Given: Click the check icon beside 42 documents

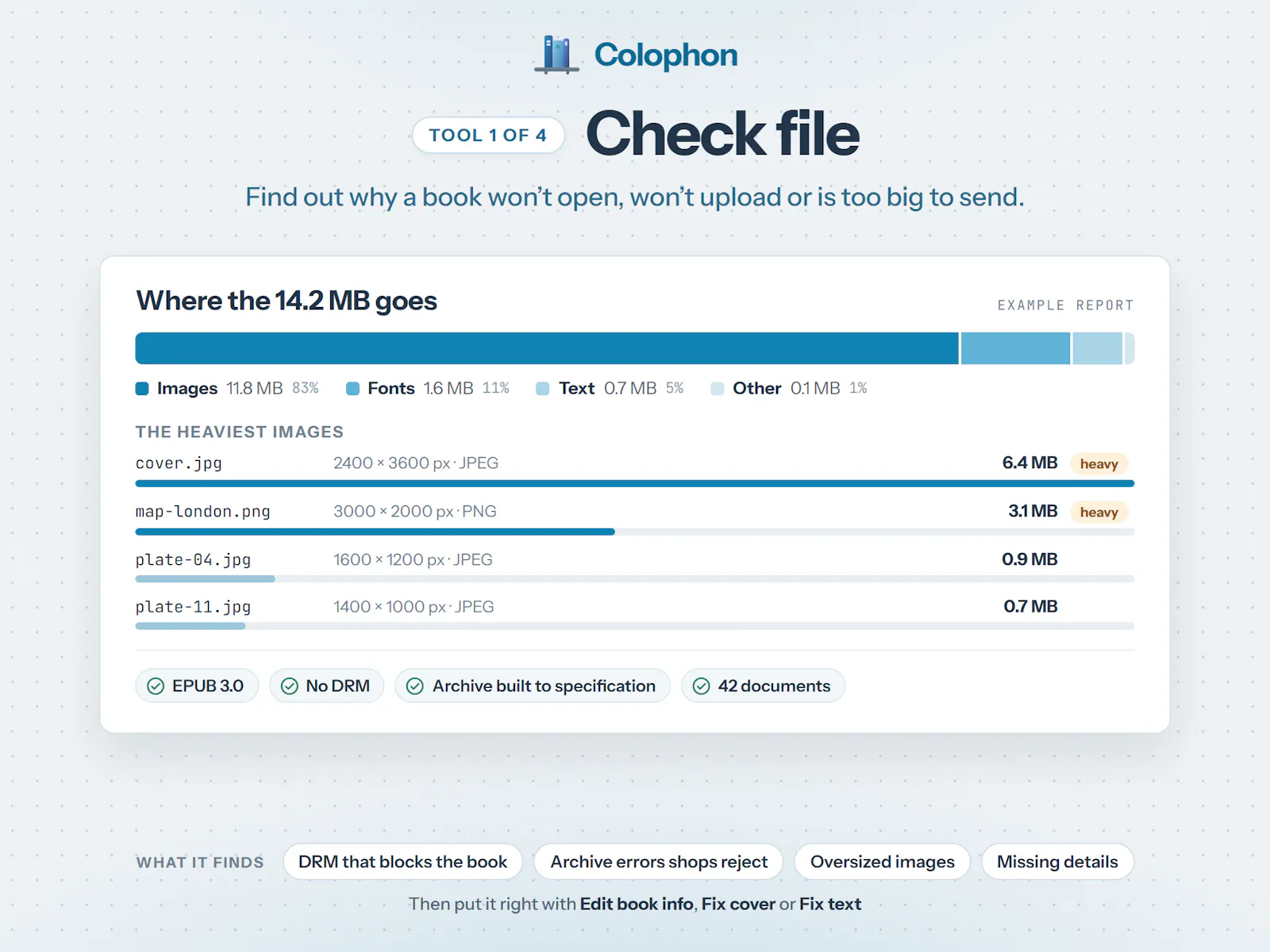Looking at the screenshot, I should tap(701, 686).
